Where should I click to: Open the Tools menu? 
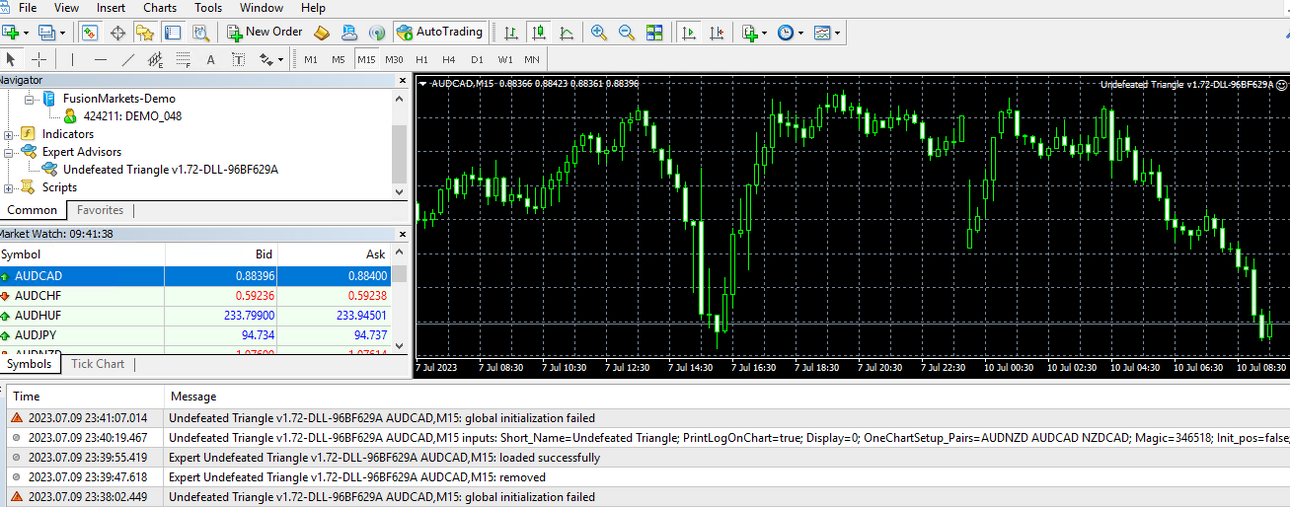(208, 8)
